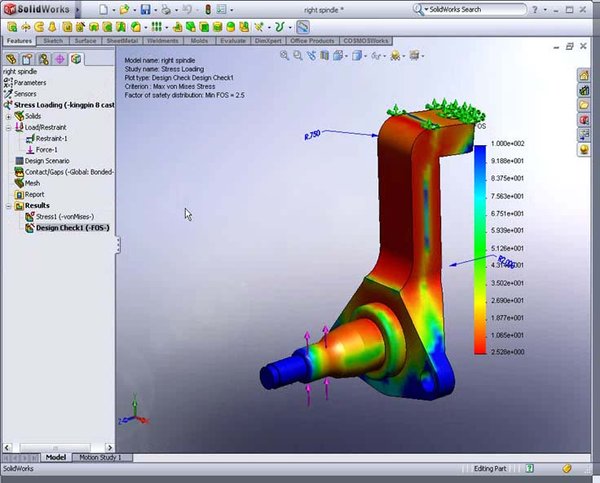Switch to the Evaluate tab
600x483 pixels.
[233, 41]
